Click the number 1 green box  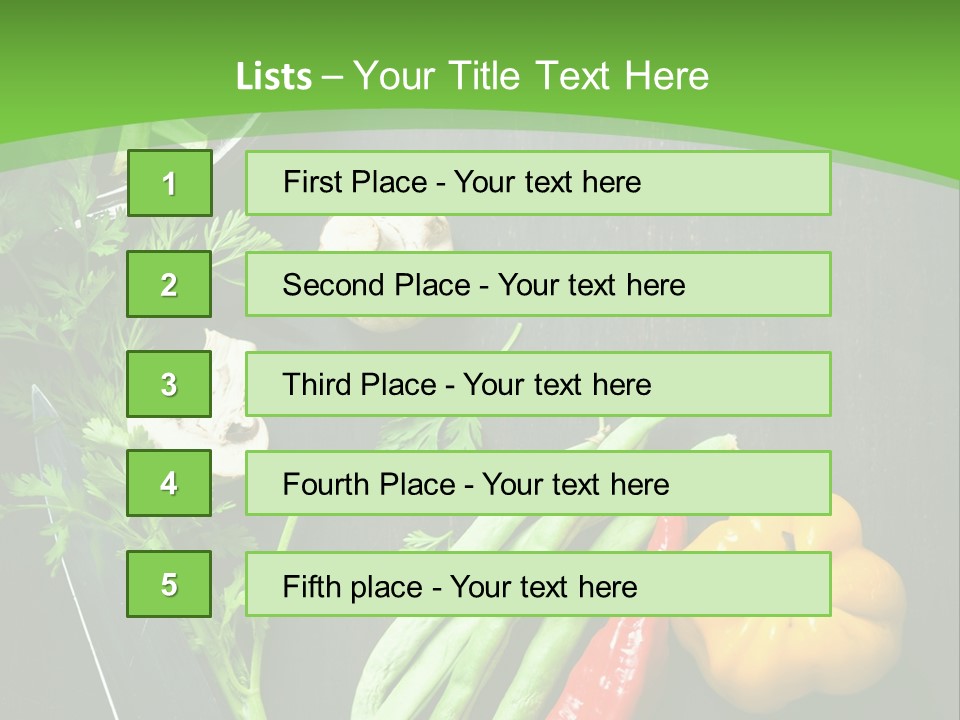[x=169, y=183]
